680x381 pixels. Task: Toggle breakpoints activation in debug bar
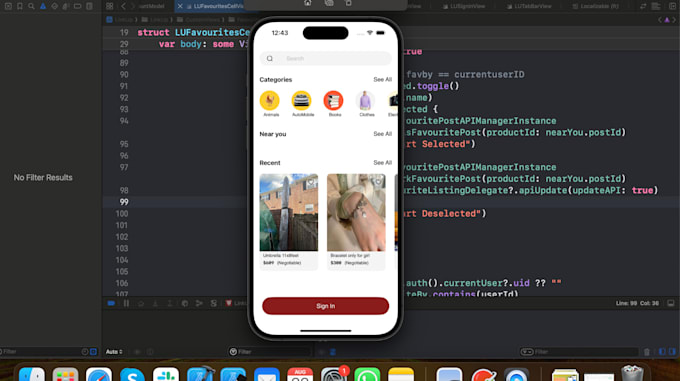click(111, 303)
